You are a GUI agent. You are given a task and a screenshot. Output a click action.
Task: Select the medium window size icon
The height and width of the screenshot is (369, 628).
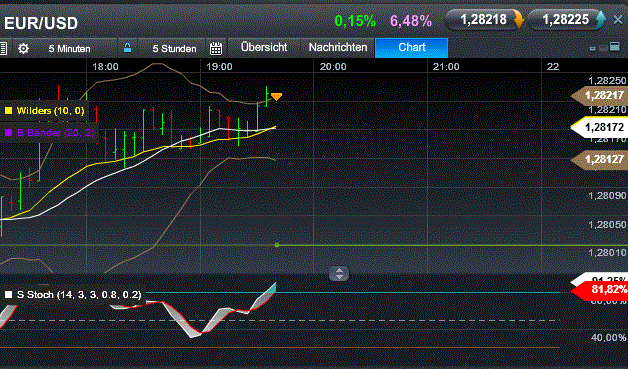click(x=604, y=48)
